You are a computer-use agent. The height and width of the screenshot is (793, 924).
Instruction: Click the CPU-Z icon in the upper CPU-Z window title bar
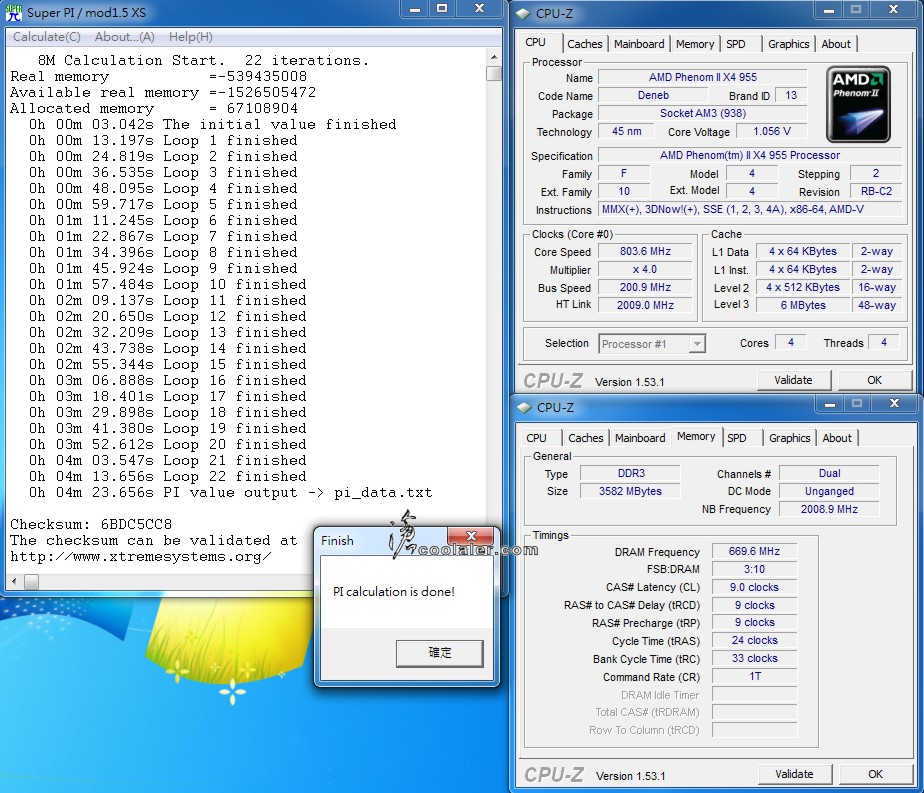click(x=523, y=13)
